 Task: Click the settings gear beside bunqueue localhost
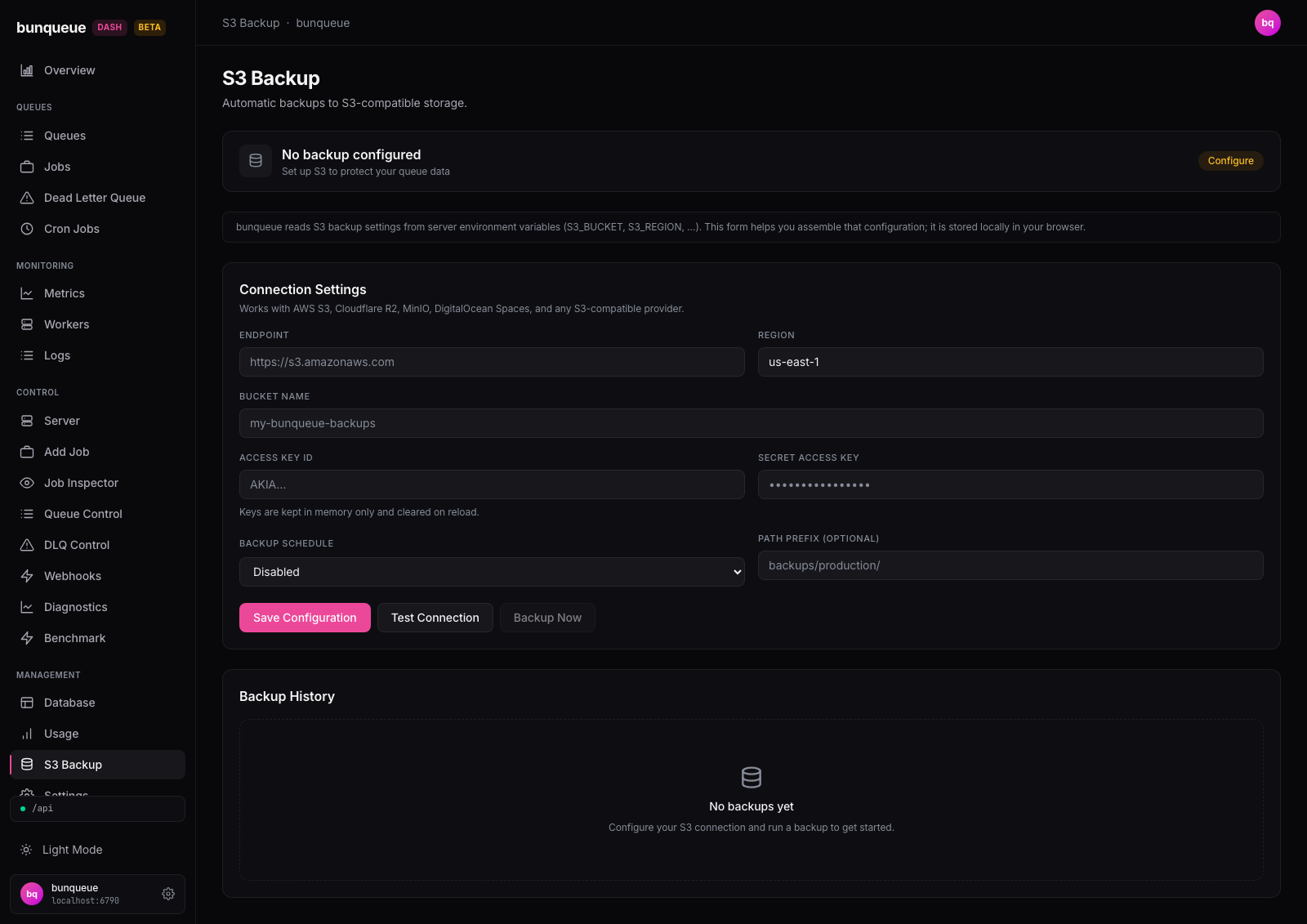click(168, 894)
